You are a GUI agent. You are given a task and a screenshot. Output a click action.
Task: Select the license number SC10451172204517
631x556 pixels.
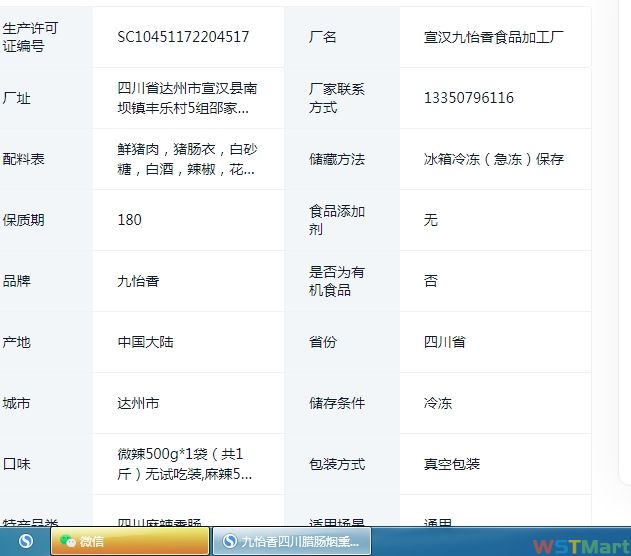tap(183, 37)
